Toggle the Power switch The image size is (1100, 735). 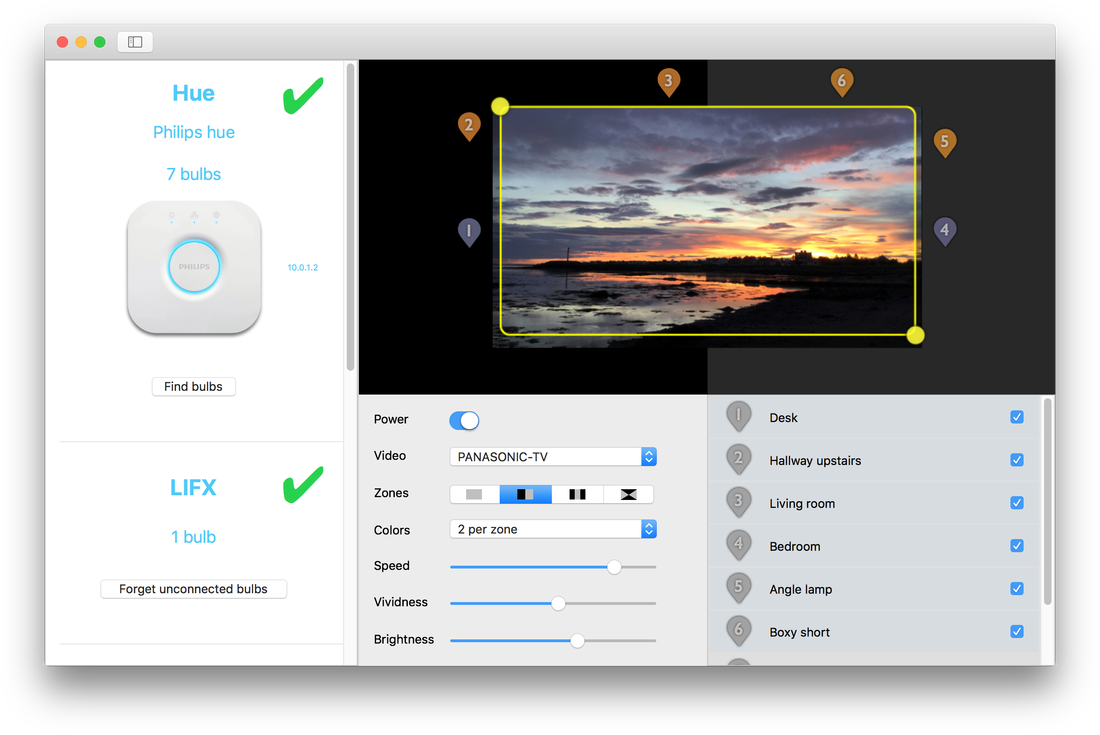click(x=464, y=420)
